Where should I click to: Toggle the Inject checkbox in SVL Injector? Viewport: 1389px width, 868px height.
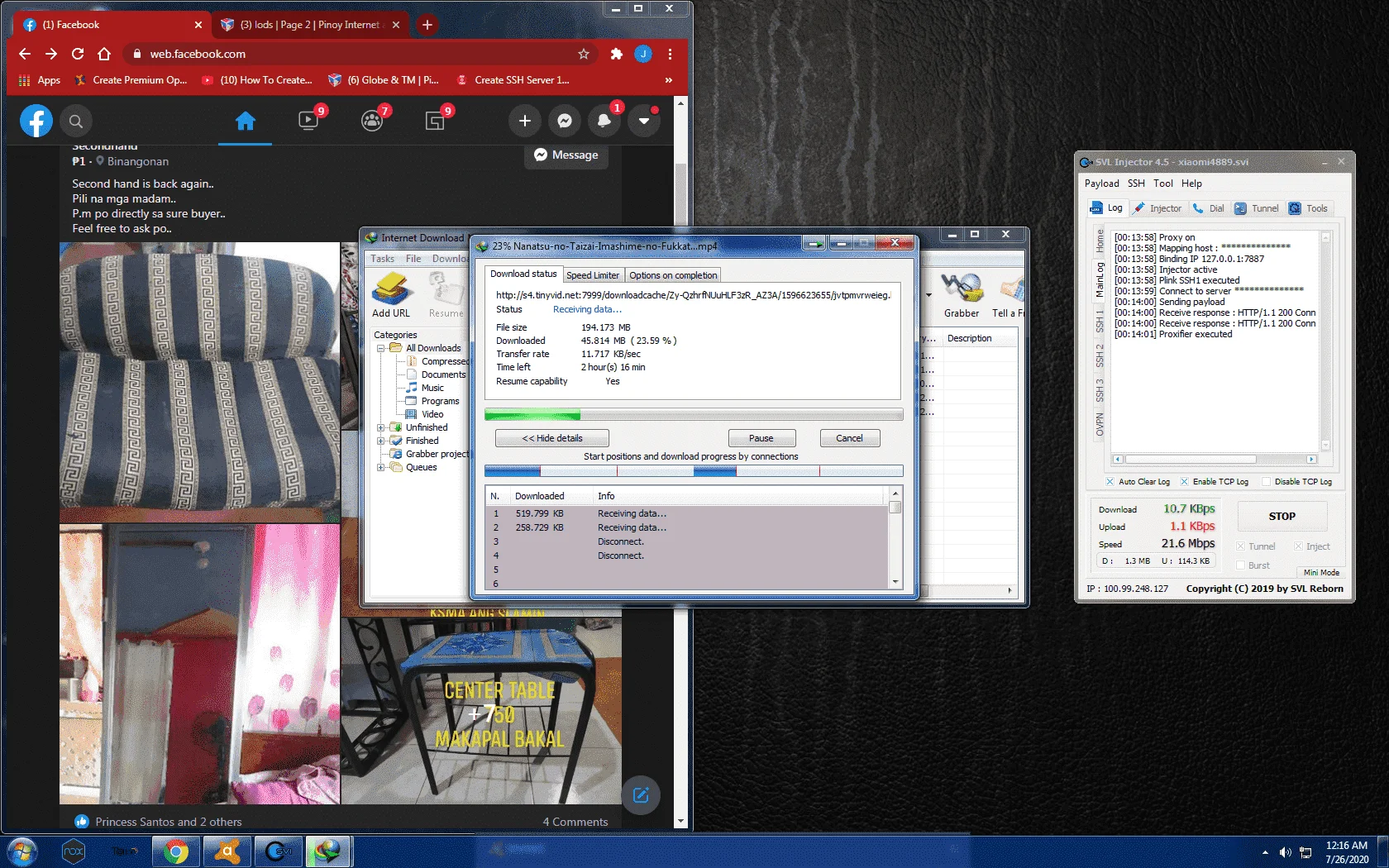pyautogui.click(x=1298, y=546)
